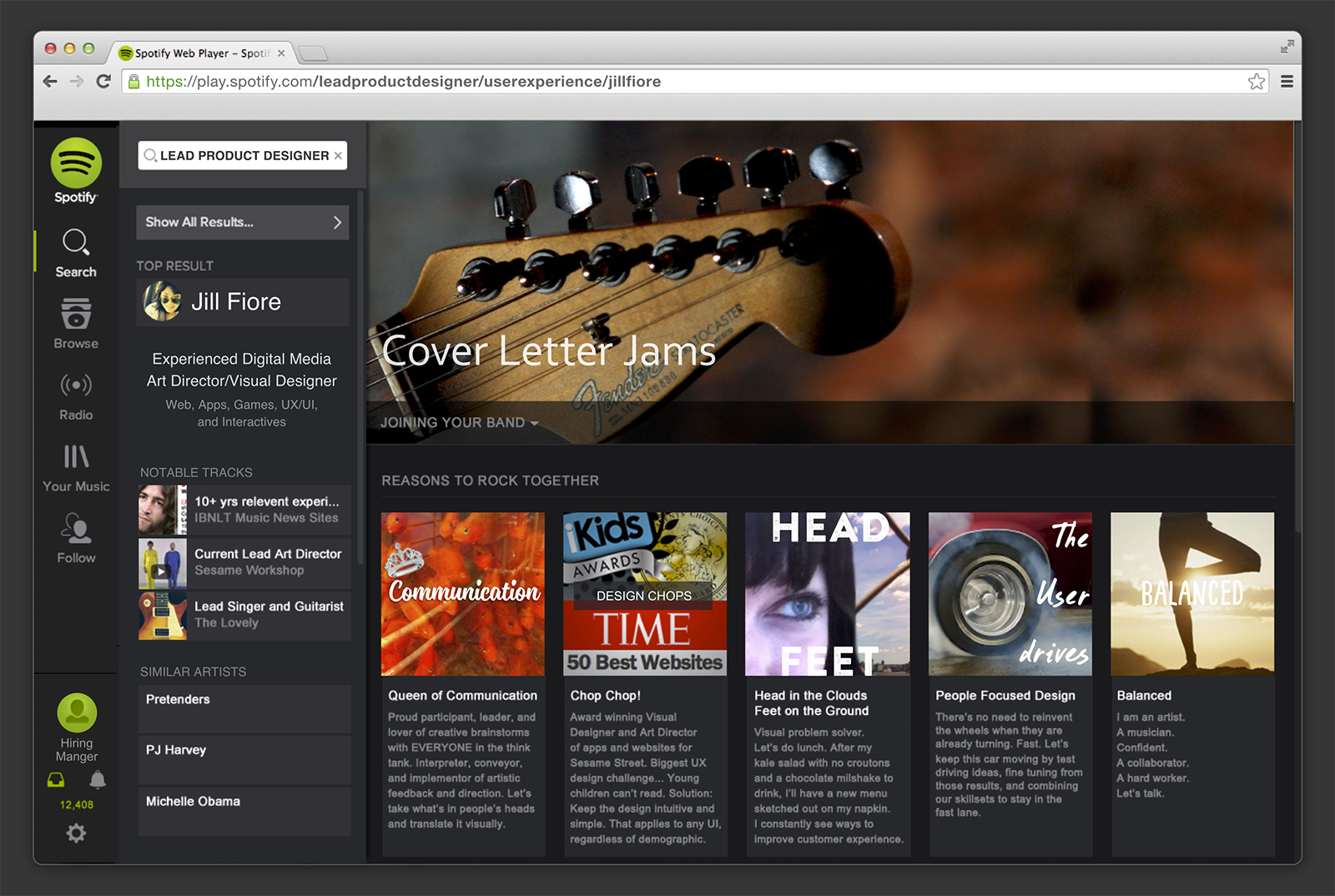This screenshot has width=1335, height=896.
Task: Open the JOINING YOUR BAND dropdown
Action: click(460, 423)
